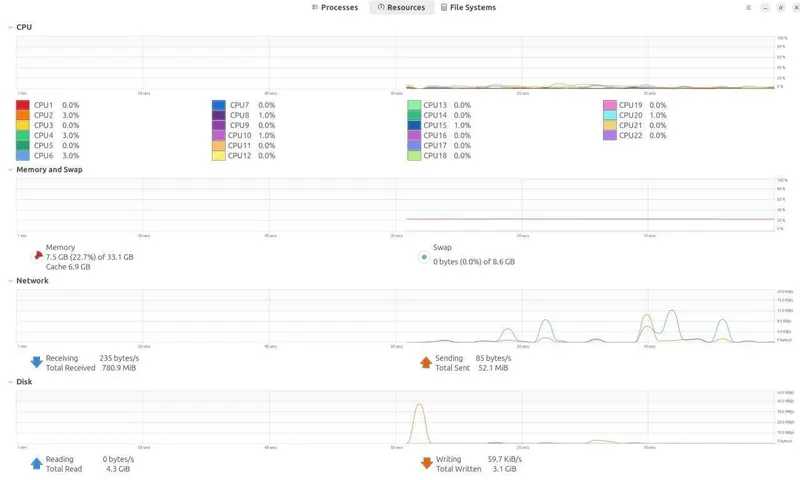Select the CPU14 color swatch
Viewport: 800px width, 480px height.
click(x=414, y=115)
